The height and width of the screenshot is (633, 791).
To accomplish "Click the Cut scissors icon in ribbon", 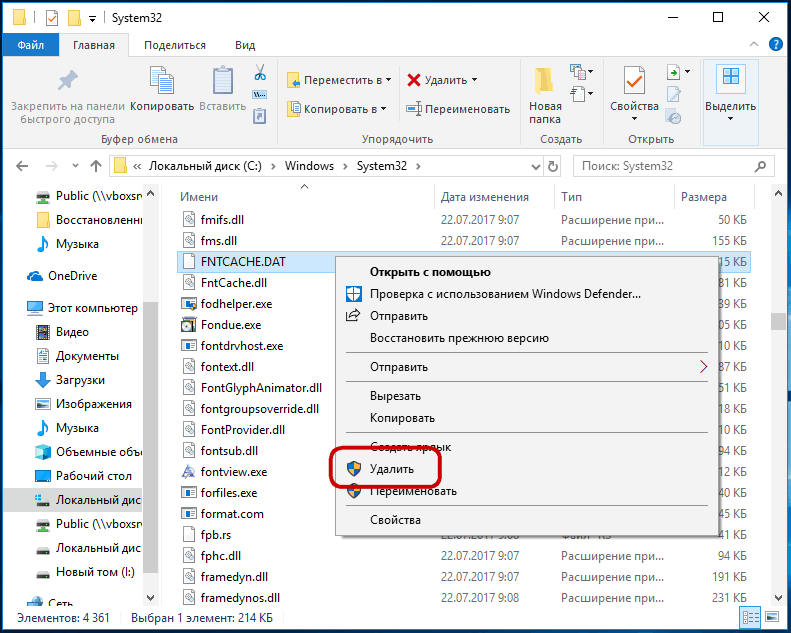I will pyautogui.click(x=260, y=73).
